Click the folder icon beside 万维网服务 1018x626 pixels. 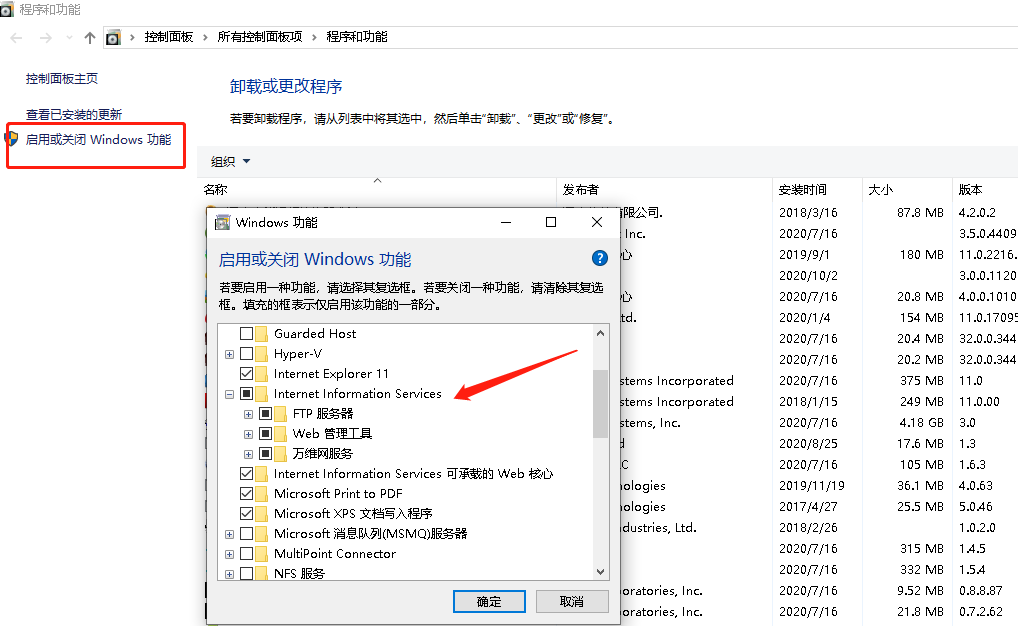pyautogui.click(x=280, y=453)
